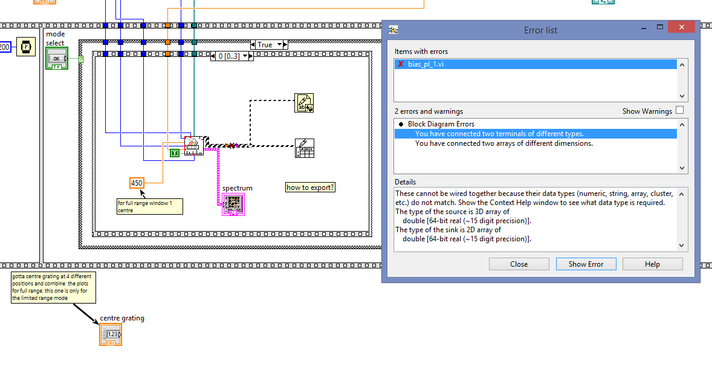Viewport: 712px width, 375px height.
Task: Go to next case of 0 [0..3] structure
Action: pos(251,56)
